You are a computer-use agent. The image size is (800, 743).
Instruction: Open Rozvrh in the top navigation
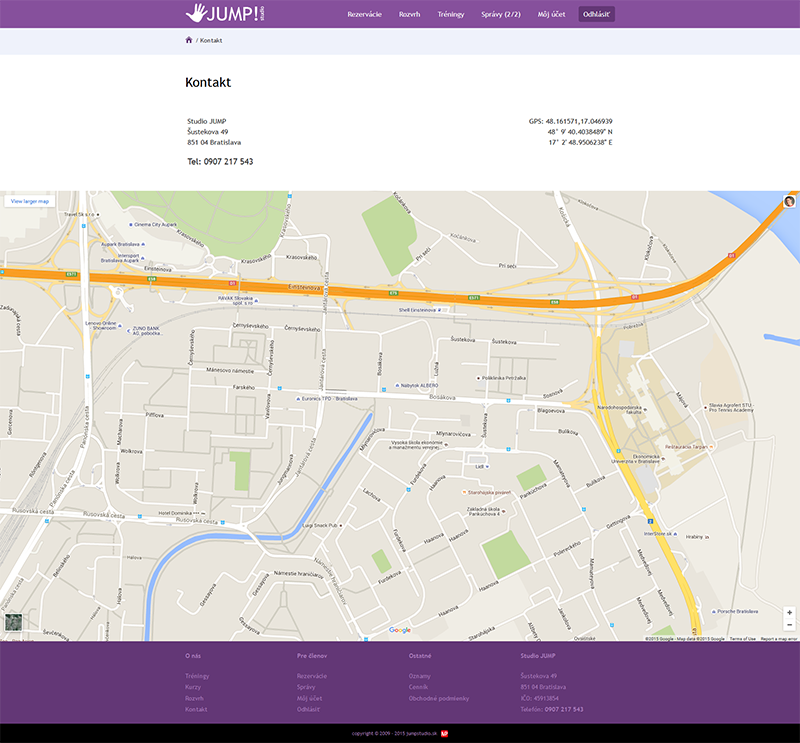coord(410,14)
